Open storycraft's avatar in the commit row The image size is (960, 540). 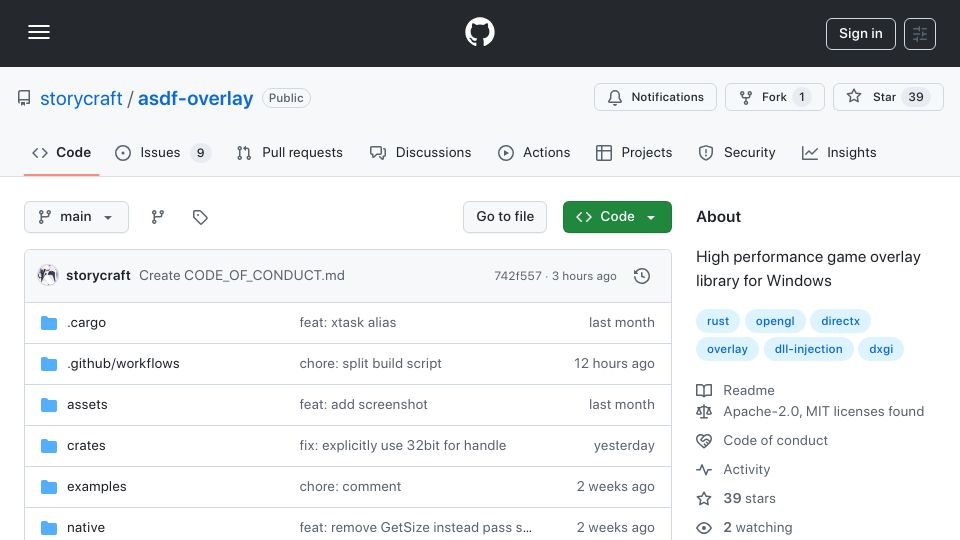click(x=48, y=276)
